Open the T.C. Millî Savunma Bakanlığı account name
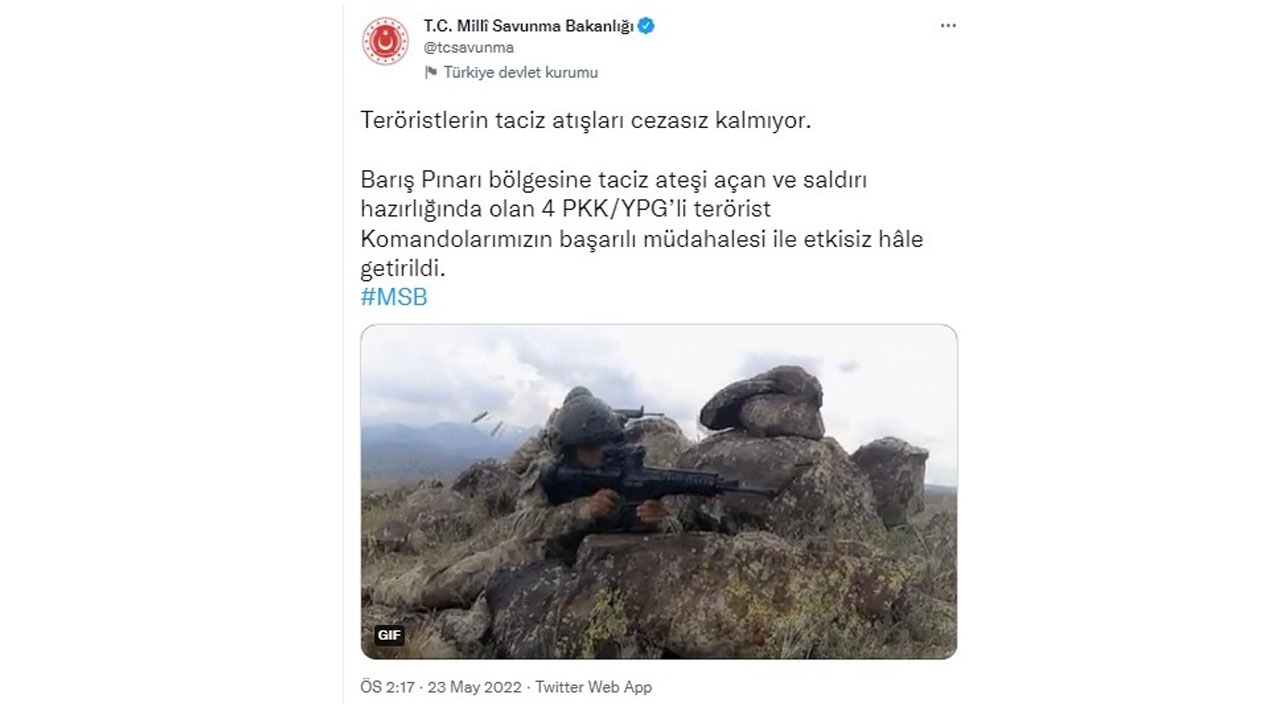 pyautogui.click(x=529, y=26)
